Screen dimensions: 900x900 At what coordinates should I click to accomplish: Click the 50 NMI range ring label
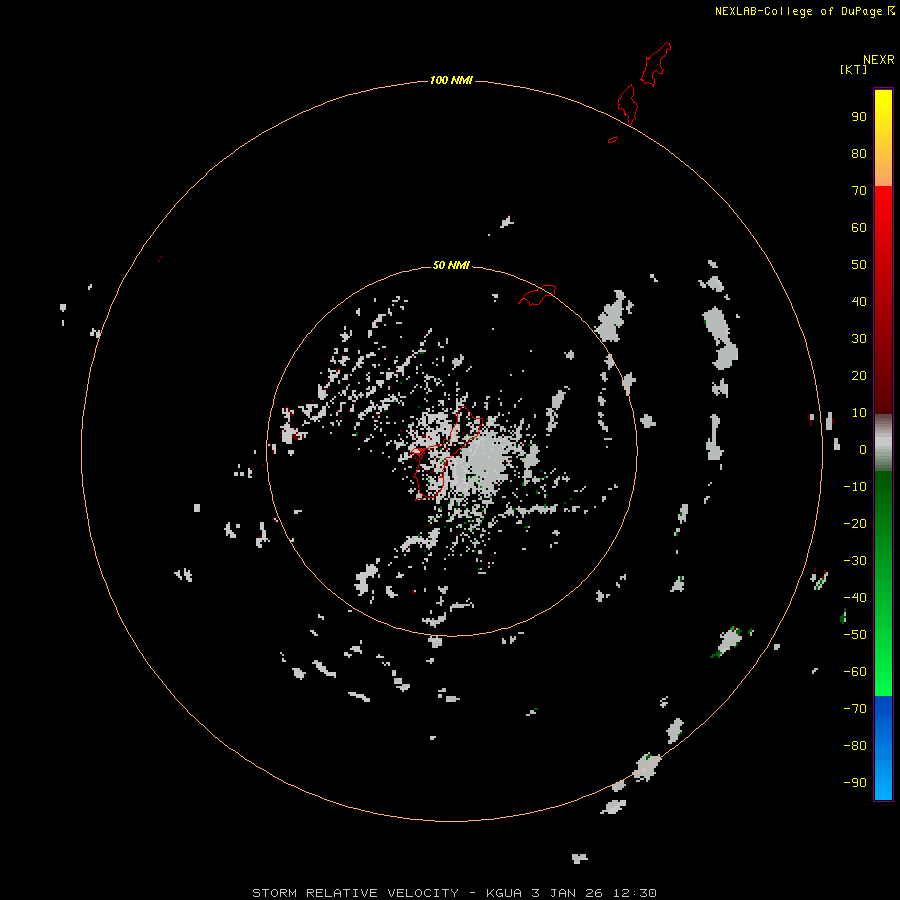[451, 265]
